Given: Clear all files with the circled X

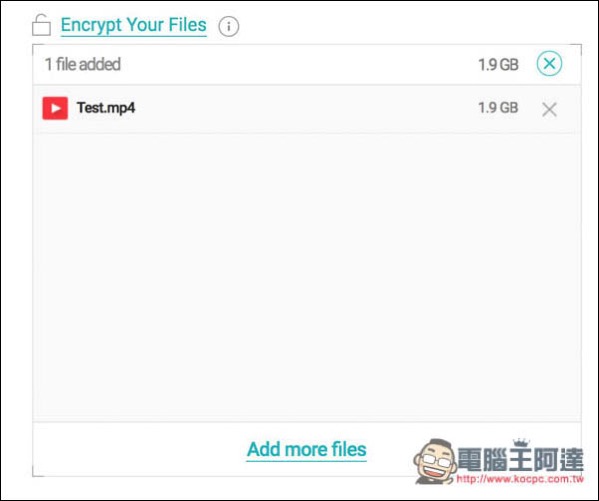Looking at the screenshot, I should pyautogui.click(x=549, y=63).
